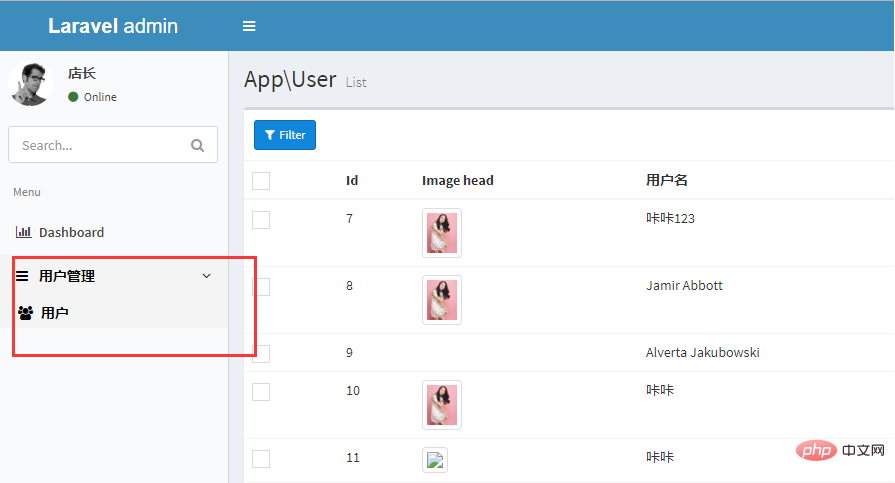Click the Dashboard bar chart icon
895x483 pixels.
[23, 232]
